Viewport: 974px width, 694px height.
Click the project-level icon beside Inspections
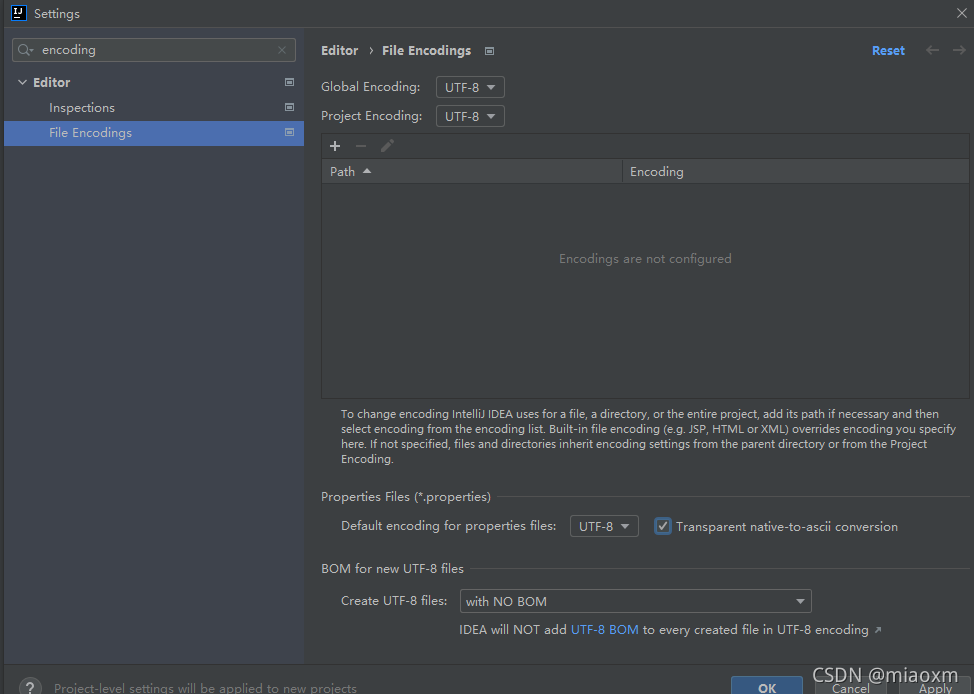pos(289,107)
